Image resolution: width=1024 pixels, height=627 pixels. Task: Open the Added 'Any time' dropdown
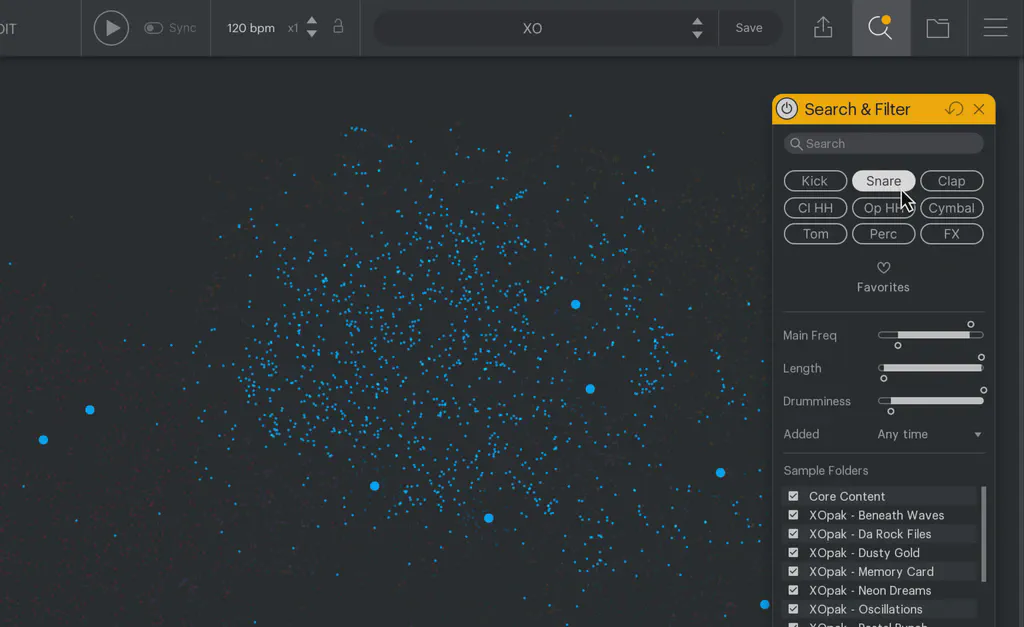point(929,434)
